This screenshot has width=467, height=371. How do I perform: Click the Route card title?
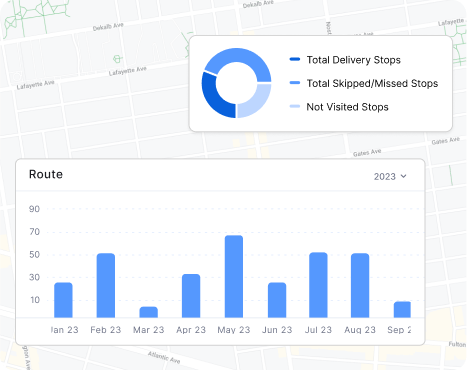(46, 174)
